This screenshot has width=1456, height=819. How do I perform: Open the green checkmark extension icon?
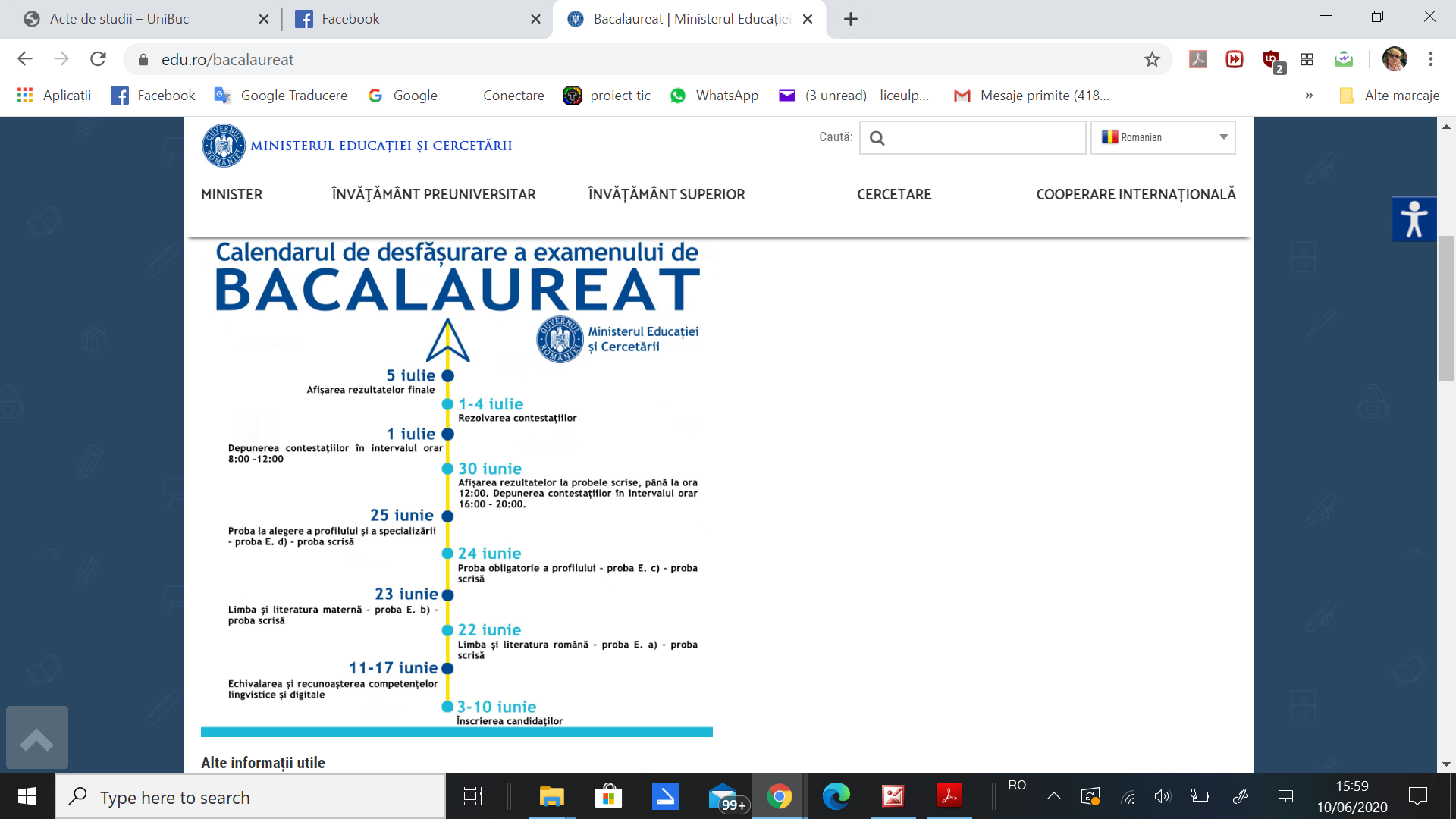click(1344, 59)
